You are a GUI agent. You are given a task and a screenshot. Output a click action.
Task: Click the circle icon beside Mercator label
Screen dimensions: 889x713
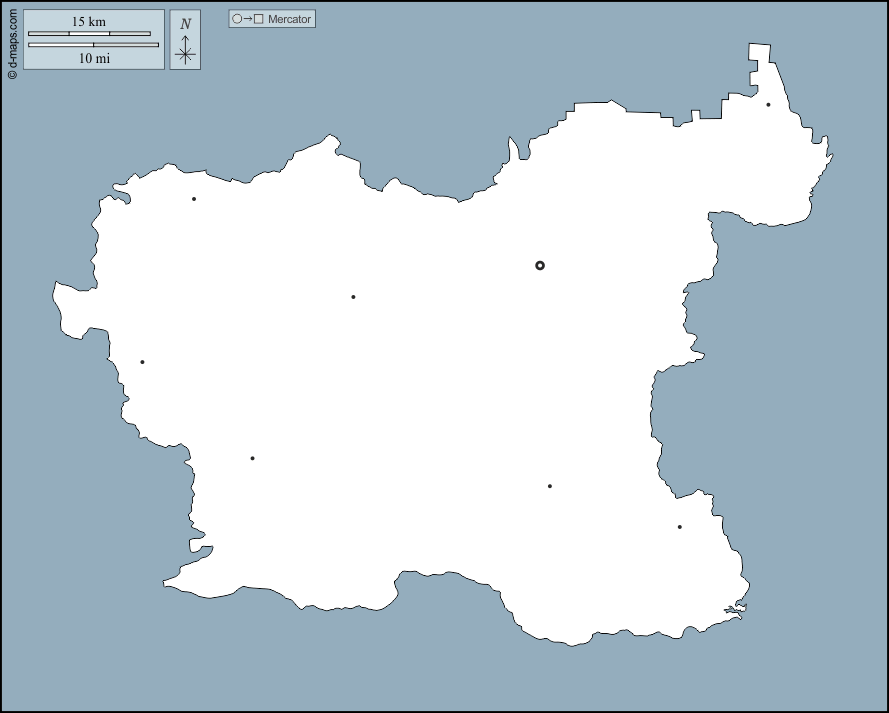tap(237, 19)
